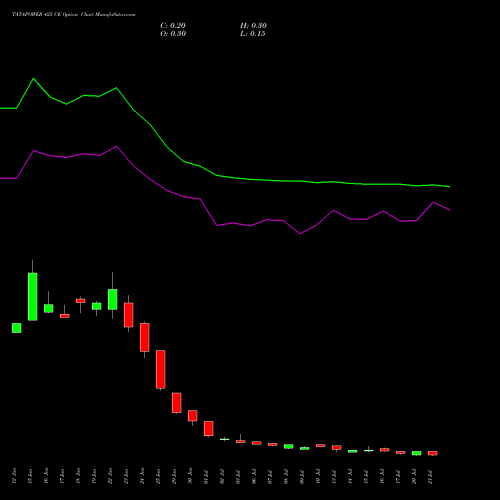
Task: Click the purple line at its 22 Jun peak
Action: tap(116, 146)
